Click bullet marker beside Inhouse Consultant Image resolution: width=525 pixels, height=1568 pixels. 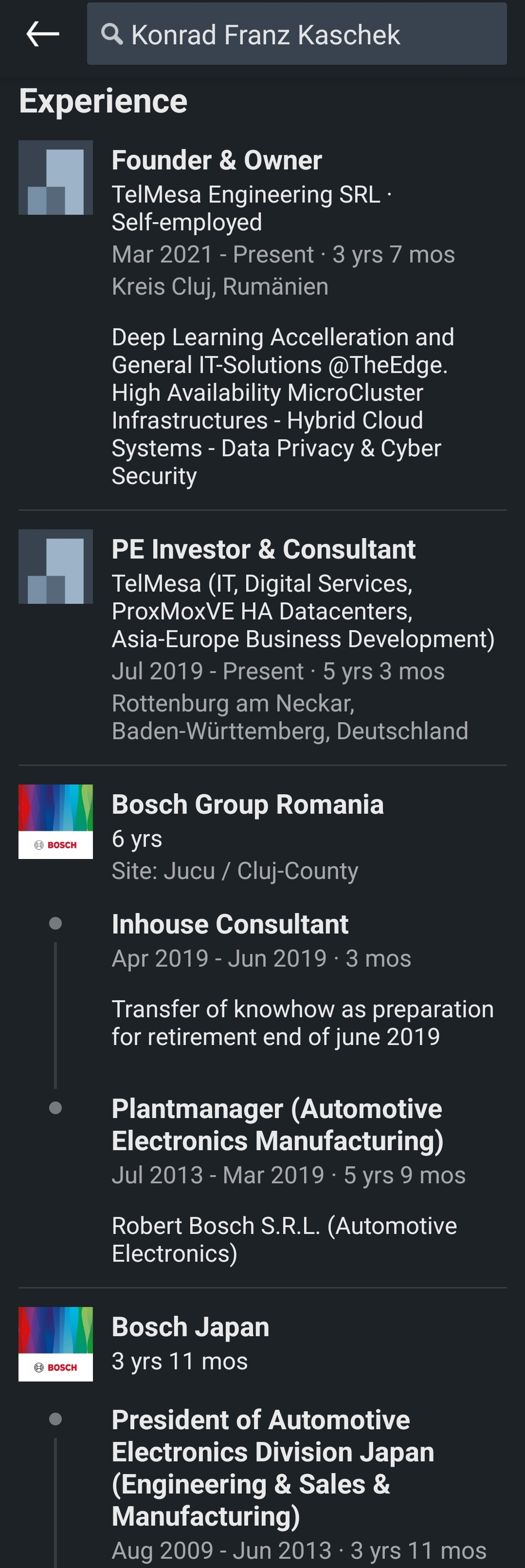(x=55, y=923)
